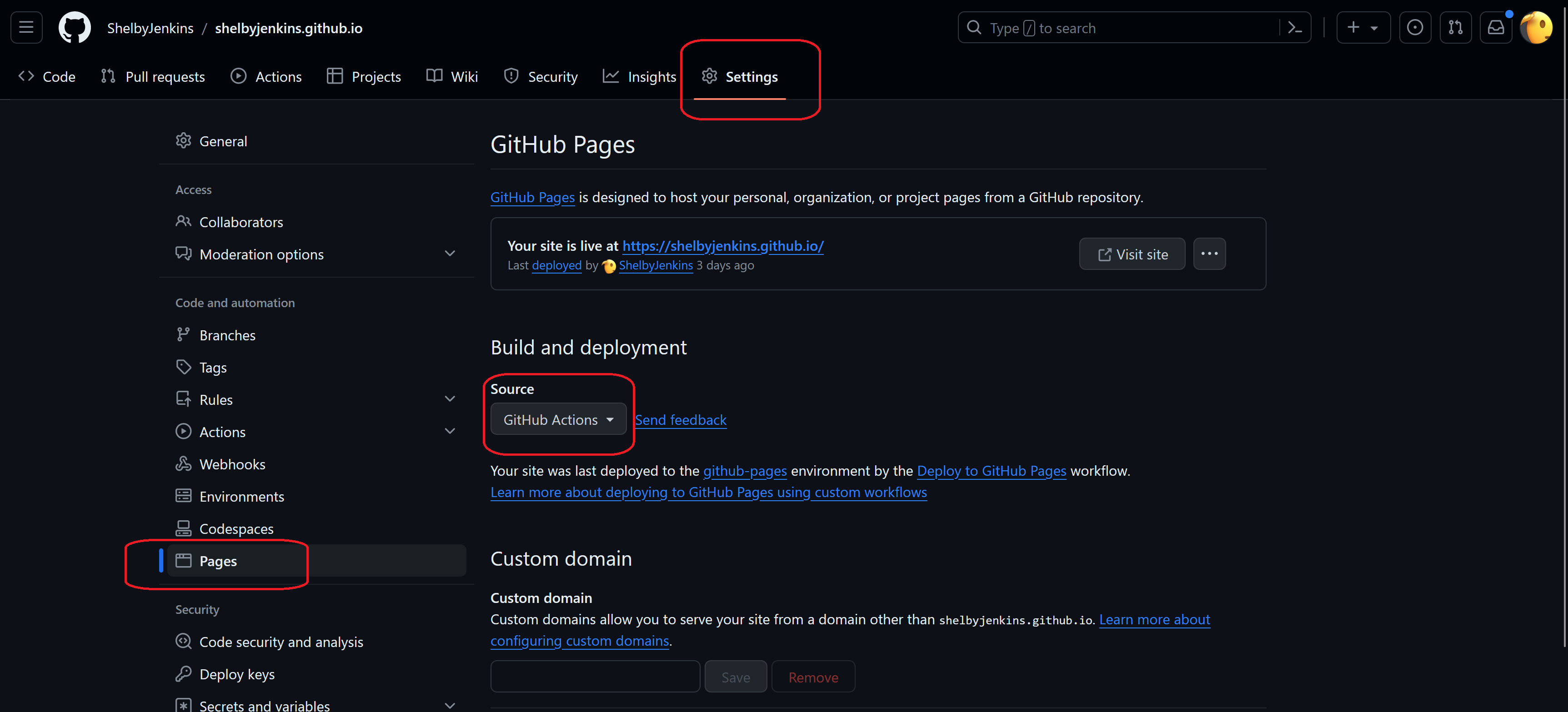Click the GitHub logo home icon
The image size is (1568, 712).
tap(74, 27)
